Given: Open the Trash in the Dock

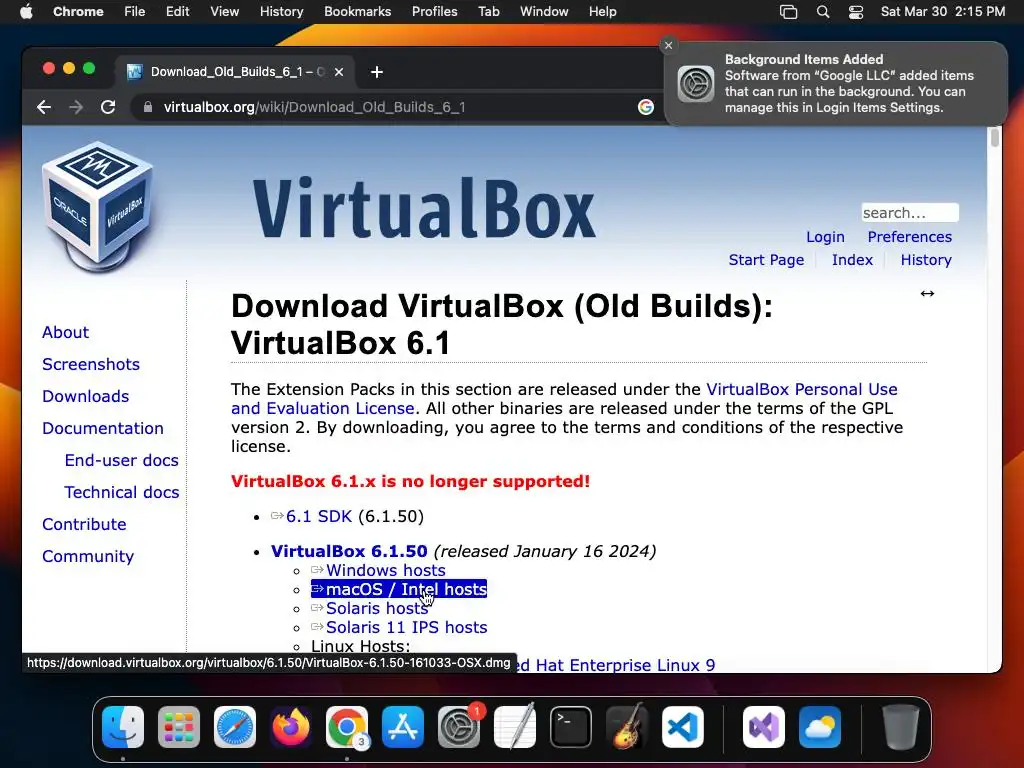Looking at the screenshot, I should [x=901, y=727].
